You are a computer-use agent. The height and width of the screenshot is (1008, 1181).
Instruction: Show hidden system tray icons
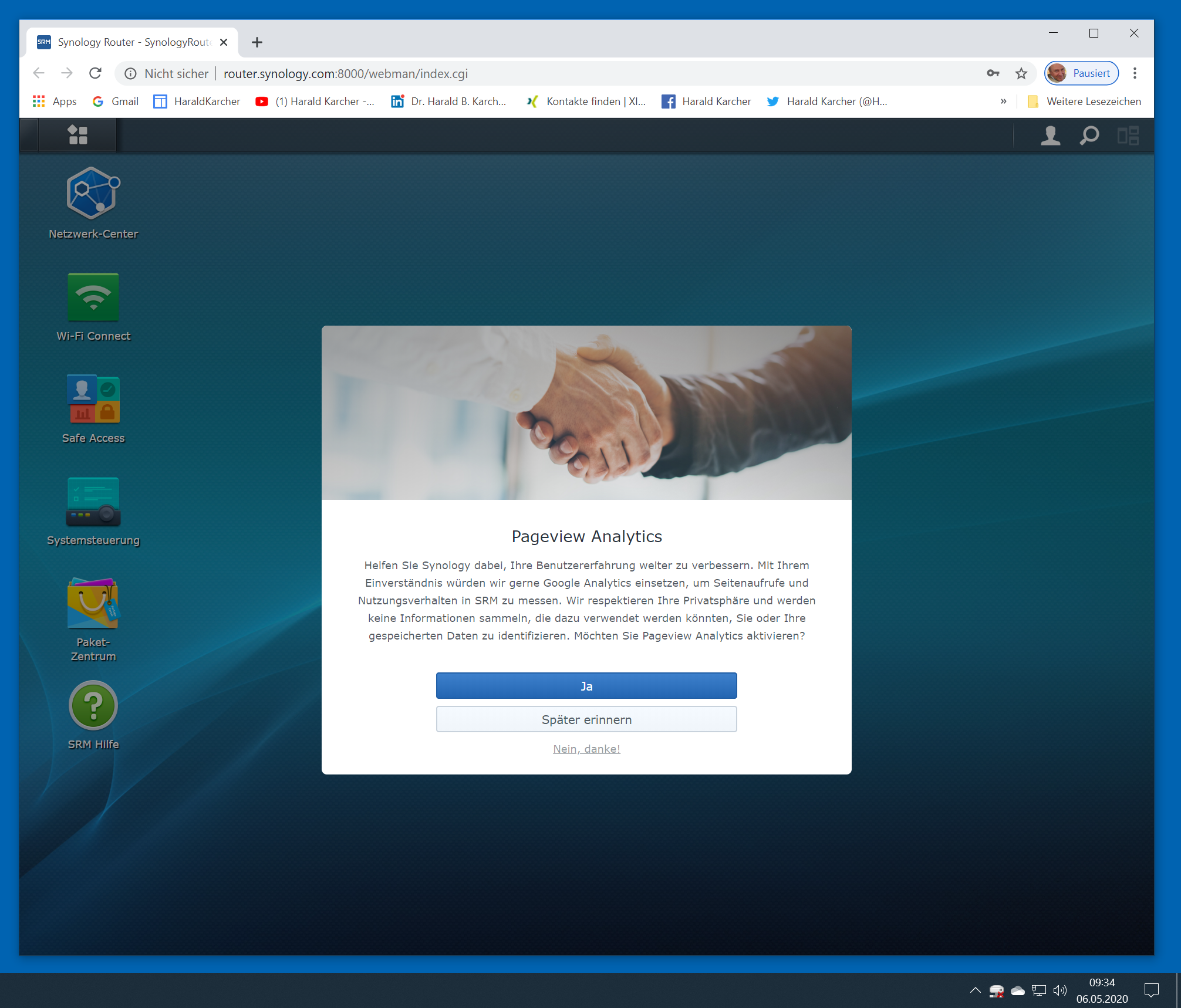point(975,990)
